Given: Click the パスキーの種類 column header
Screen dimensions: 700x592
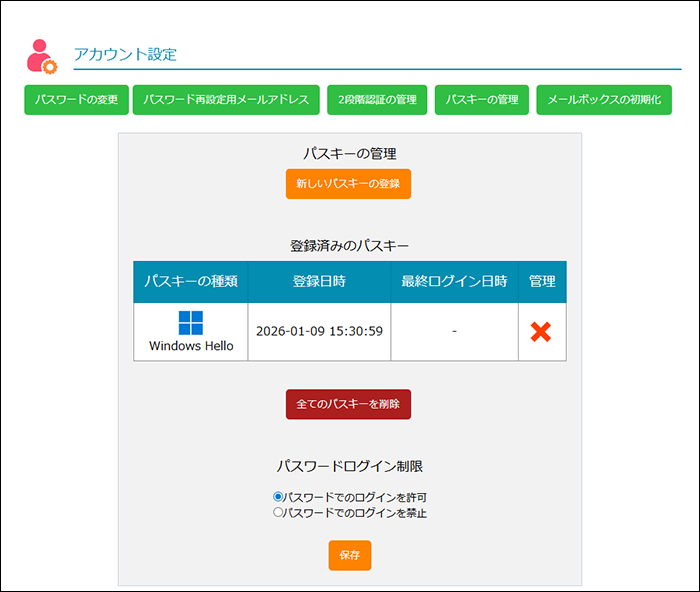Looking at the screenshot, I should [x=191, y=282].
